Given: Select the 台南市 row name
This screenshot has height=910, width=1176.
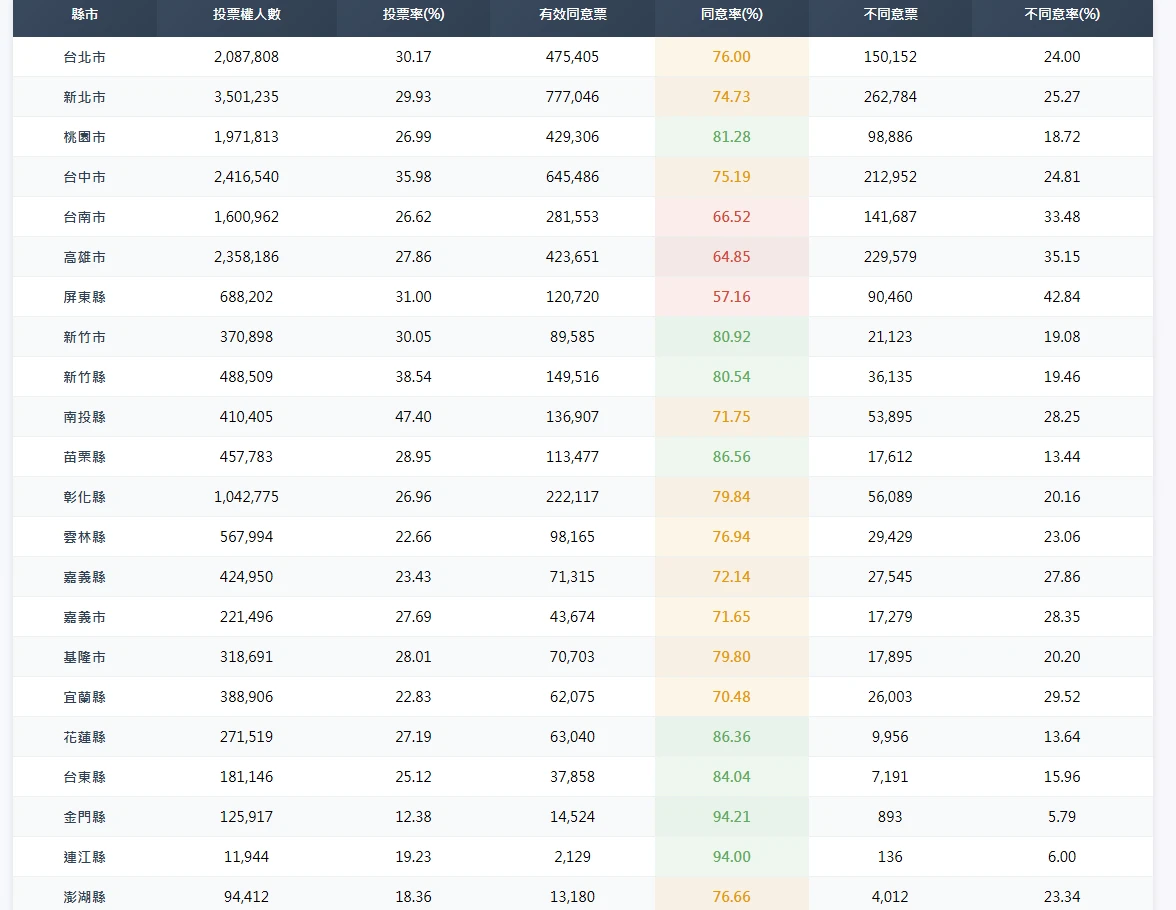Looking at the screenshot, I should (85, 217).
